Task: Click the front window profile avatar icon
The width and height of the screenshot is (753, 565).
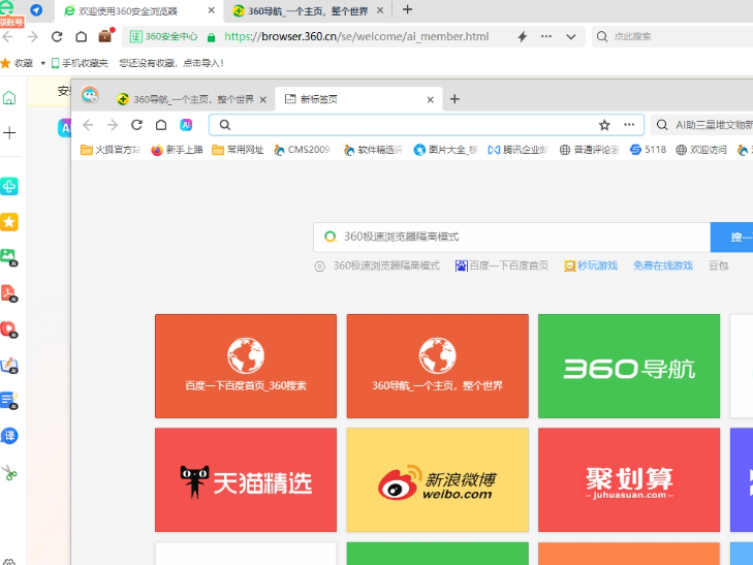Action: 90,95
